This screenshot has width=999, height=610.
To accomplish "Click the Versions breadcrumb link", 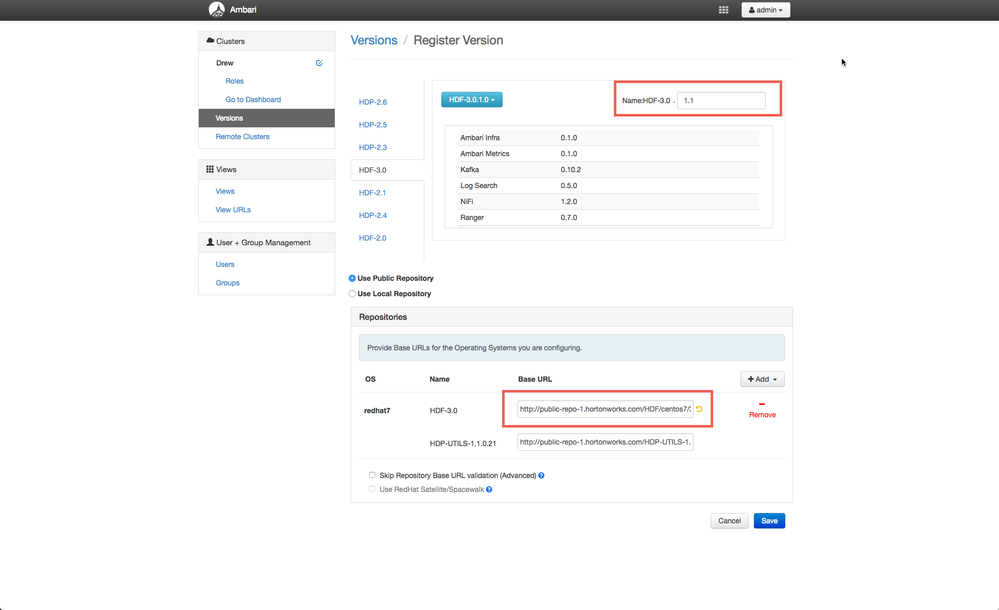I will [x=374, y=40].
